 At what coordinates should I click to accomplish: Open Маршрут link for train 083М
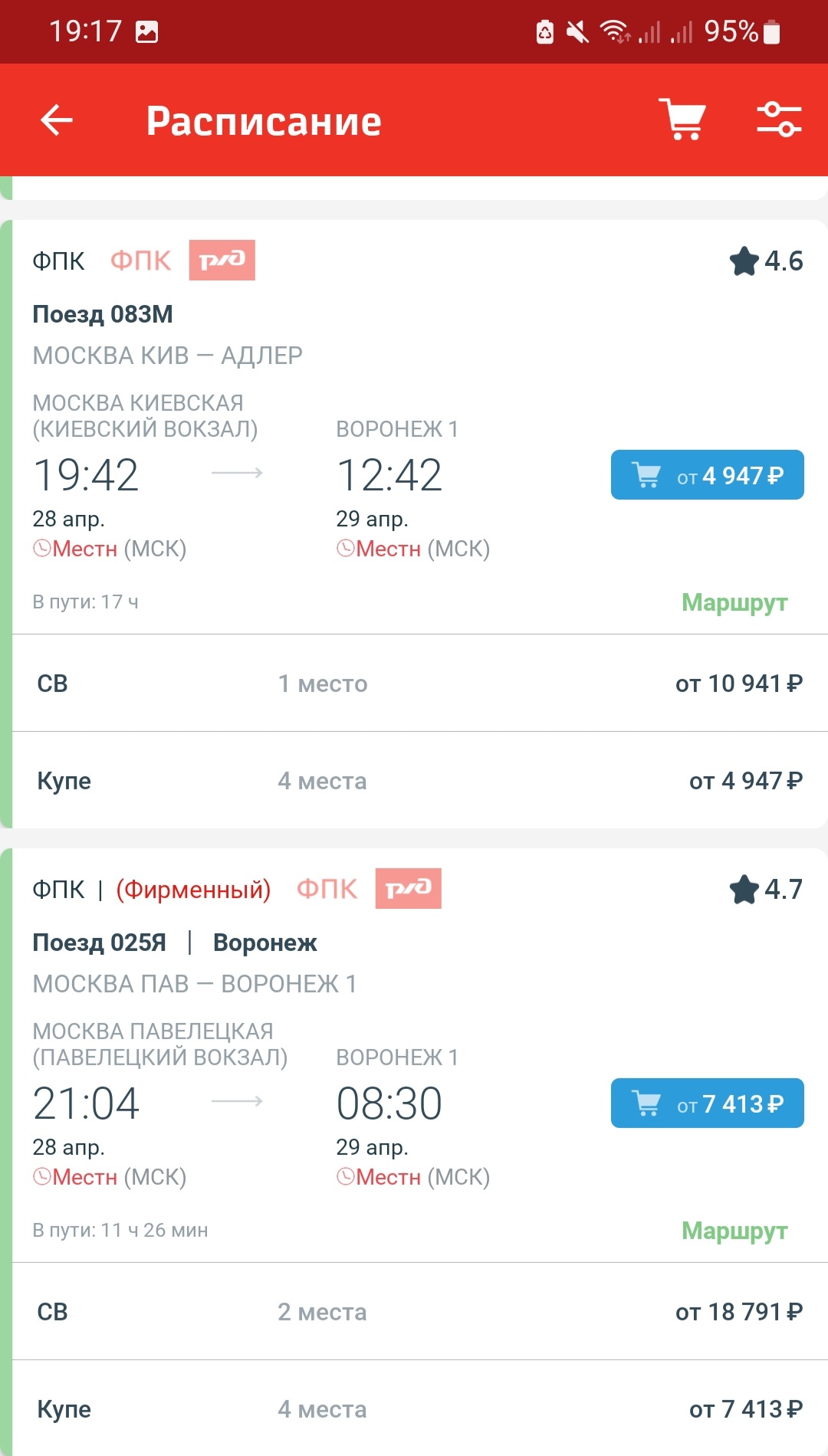pos(734,603)
